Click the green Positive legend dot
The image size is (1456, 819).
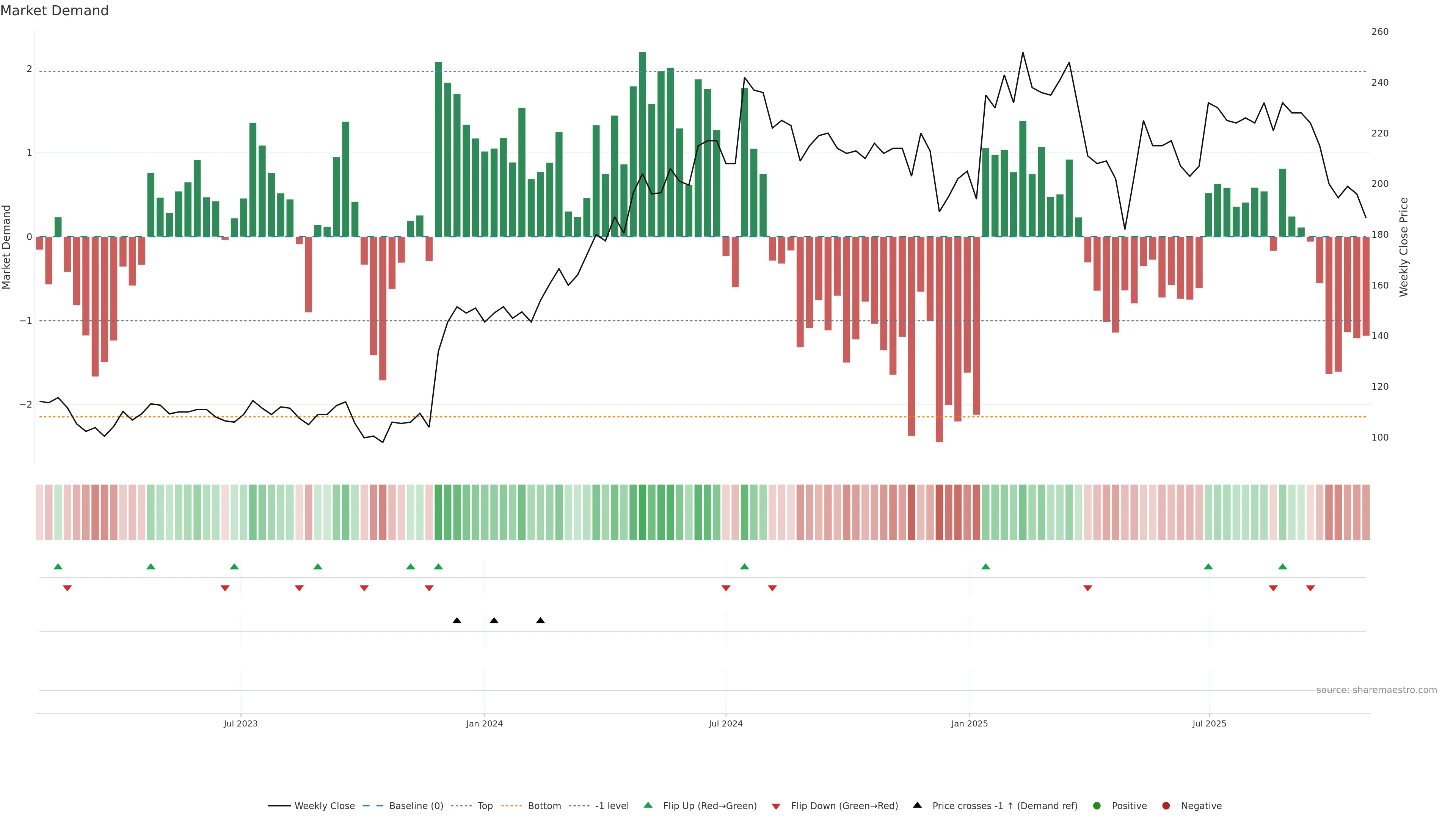(x=1097, y=805)
